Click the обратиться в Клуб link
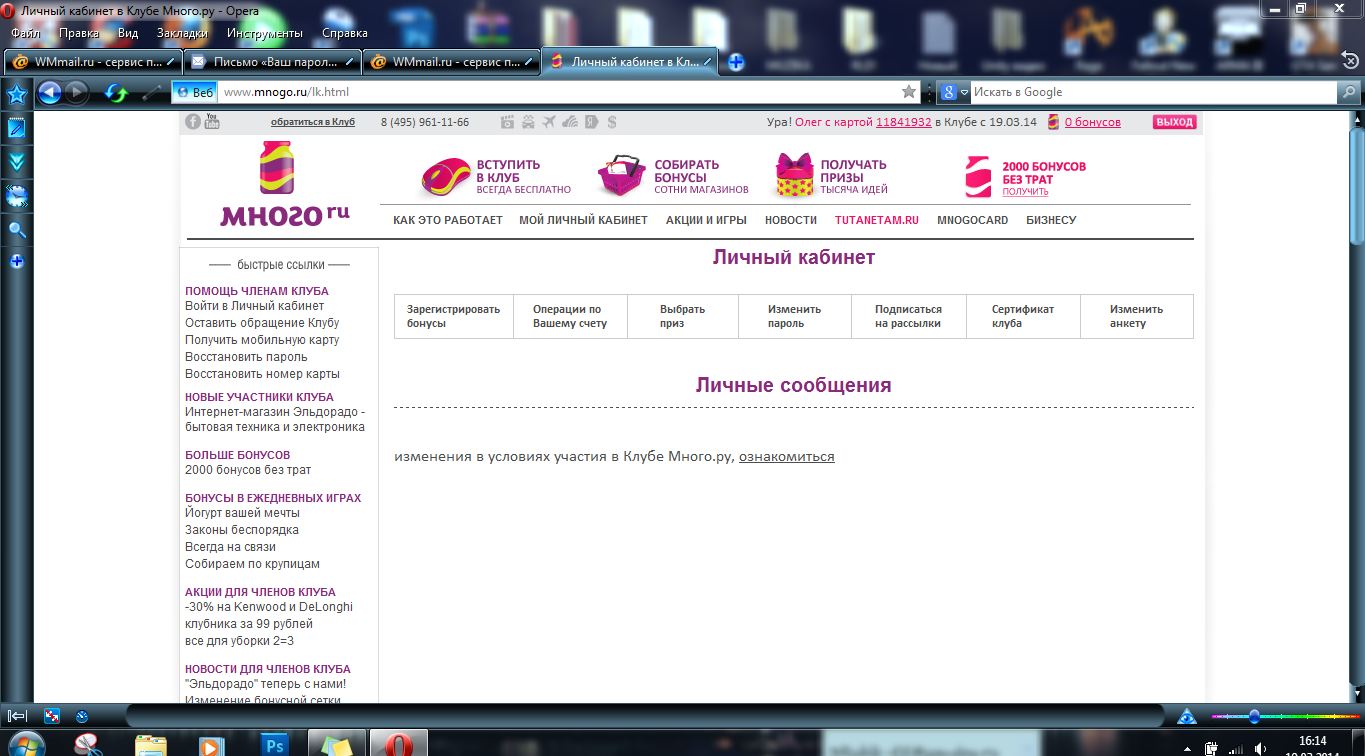Screen dimensions: 1365x756 point(313,122)
